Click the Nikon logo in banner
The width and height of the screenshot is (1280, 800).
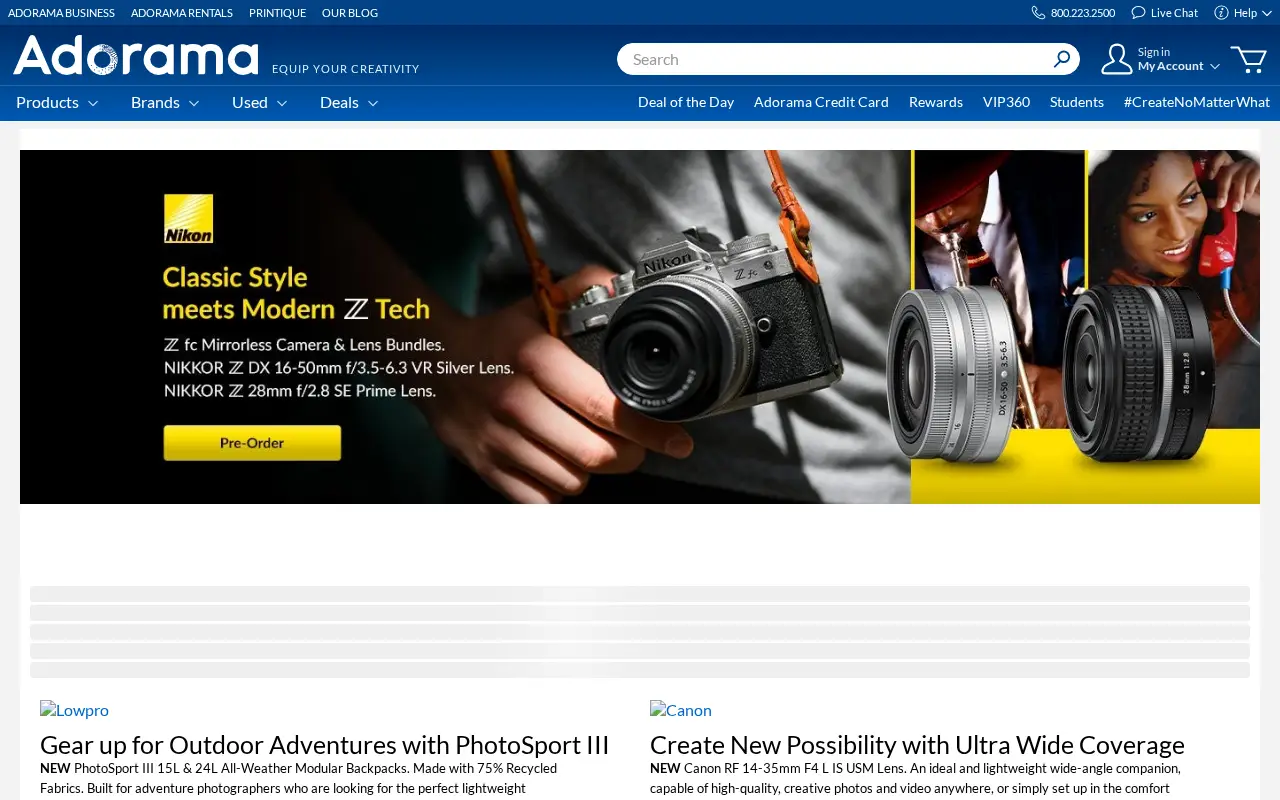[x=189, y=219]
